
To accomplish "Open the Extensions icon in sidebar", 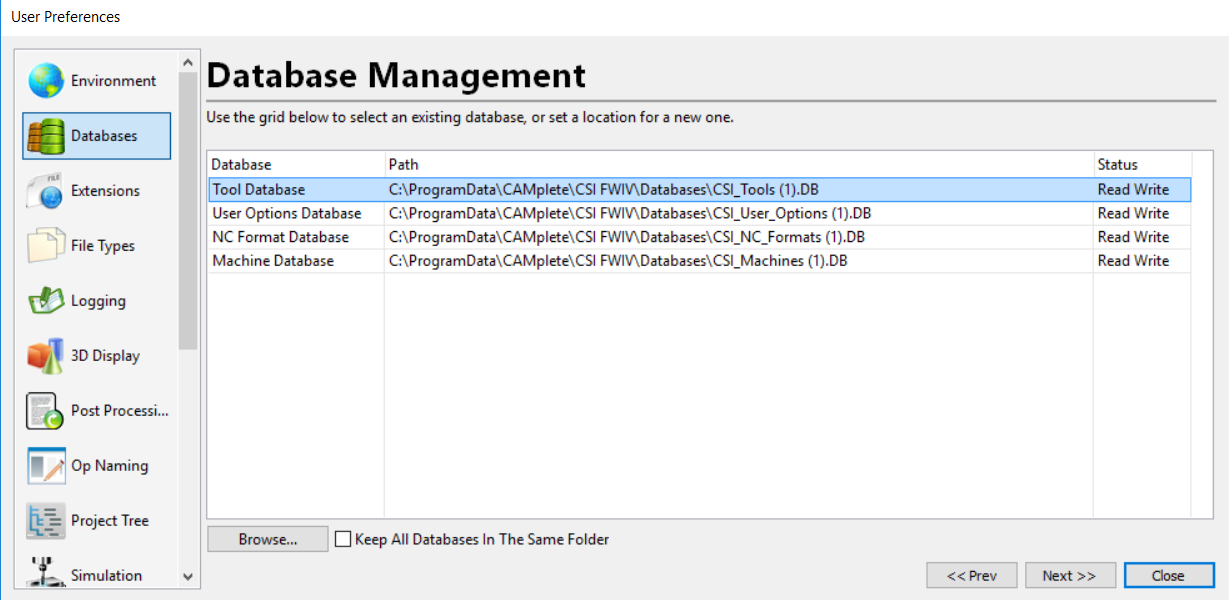I will click(x=46, y=191).
